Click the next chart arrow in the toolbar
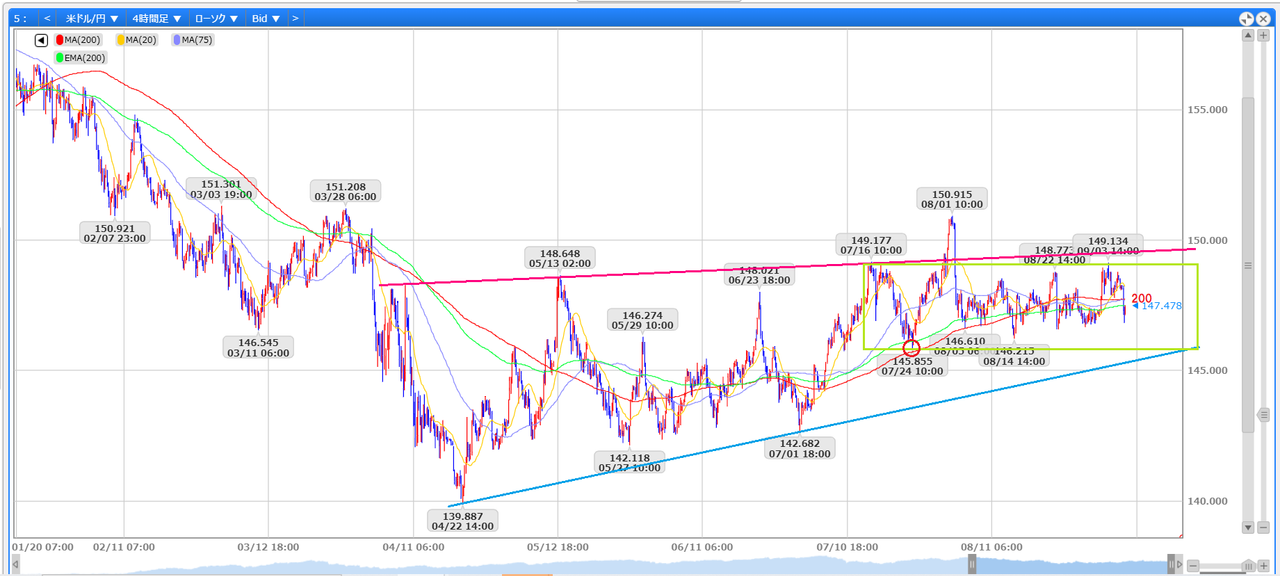 point(296,18)
